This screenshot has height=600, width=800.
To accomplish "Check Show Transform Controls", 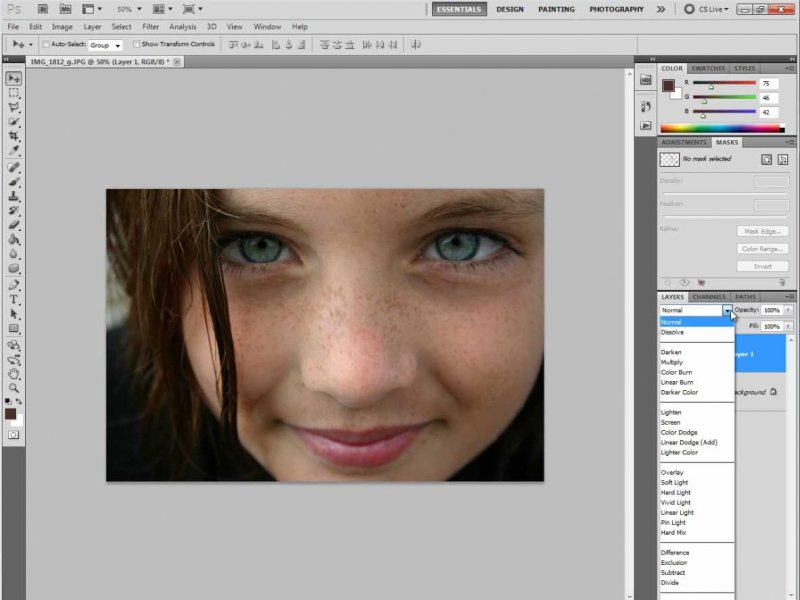I will tap(137, 45).
